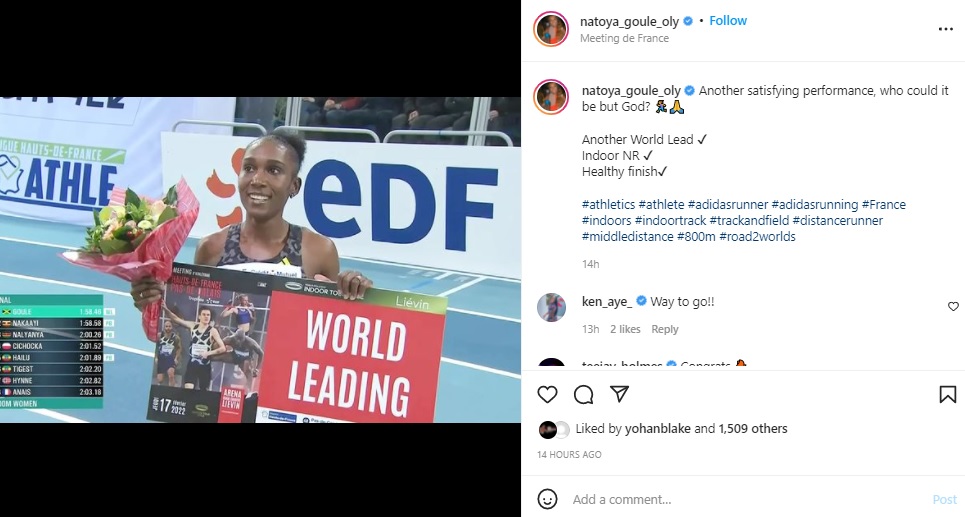View ken_aye_'s comment 2 likes
Screen dimensions: 965x517
[x=625, y=329]
